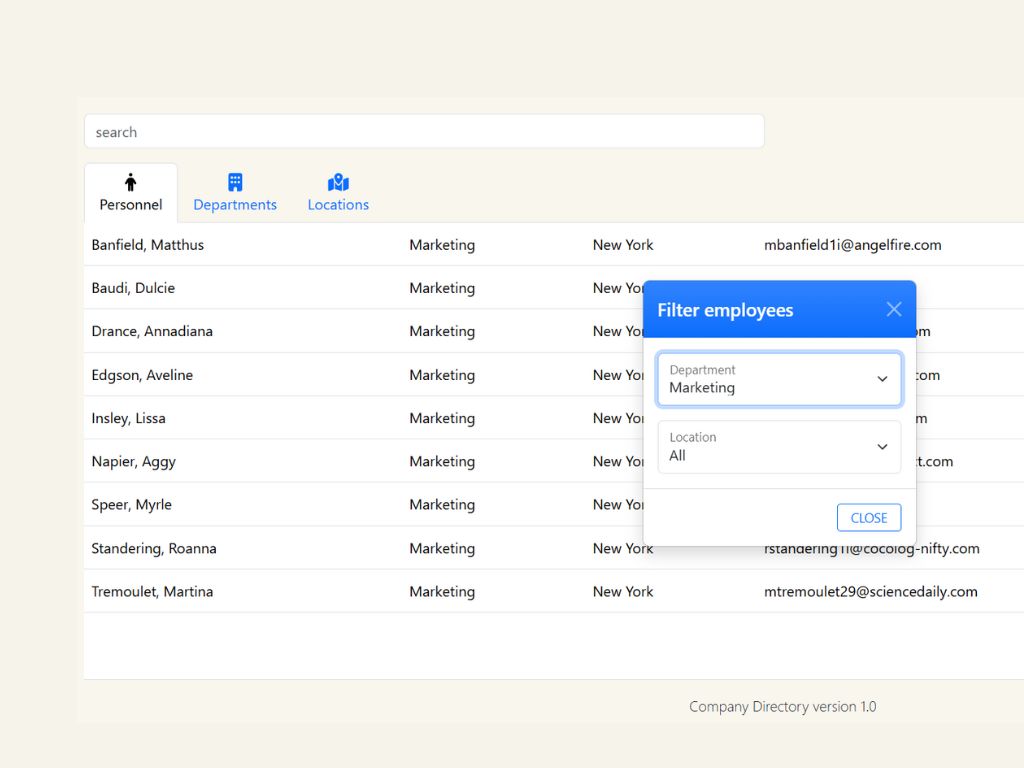This screenshot has height=768, width=1024.
Task: Focus the search input field
Action: tap(424, 132)
